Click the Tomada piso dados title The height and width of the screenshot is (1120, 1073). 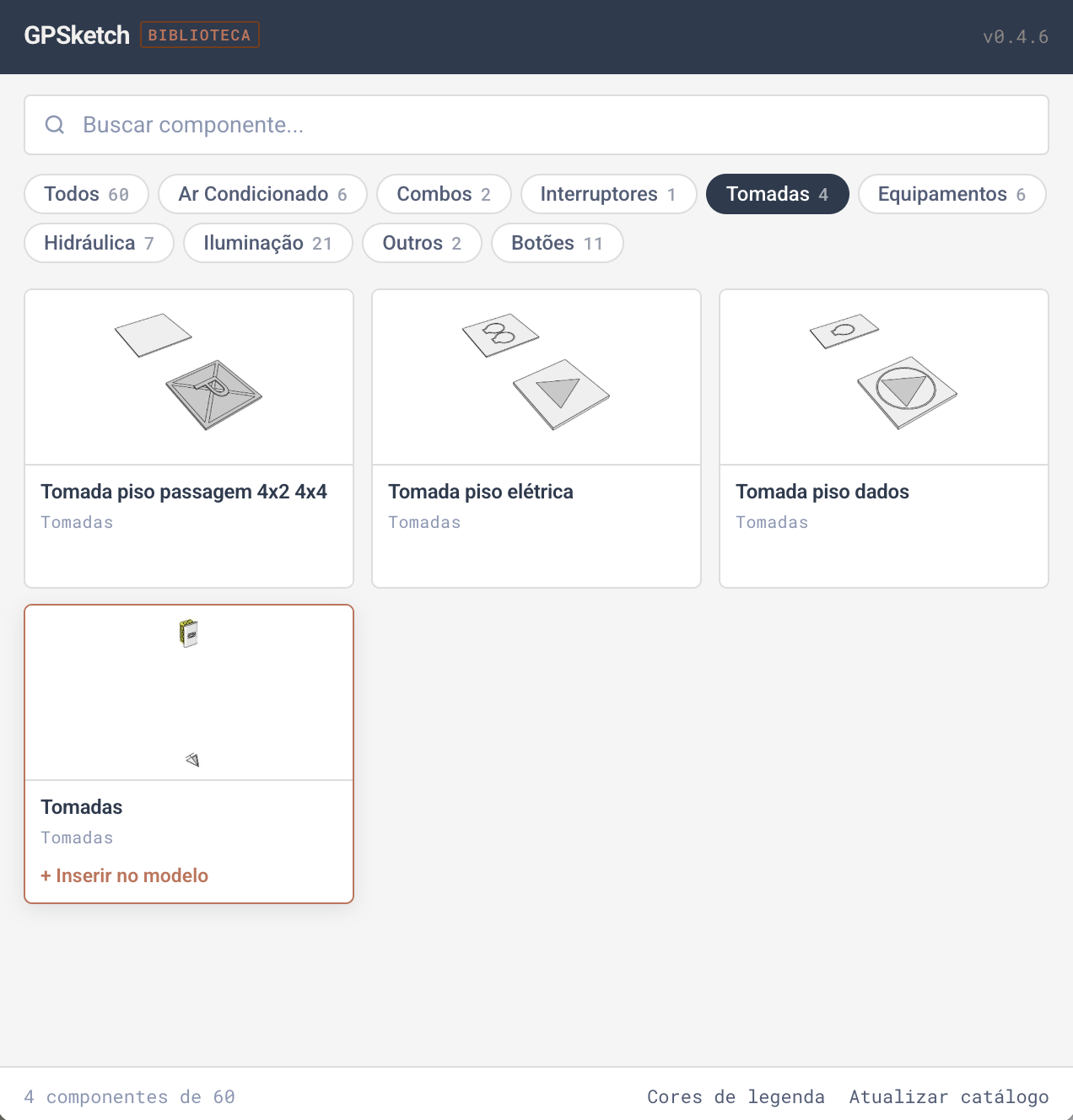[x=822, y=492]
